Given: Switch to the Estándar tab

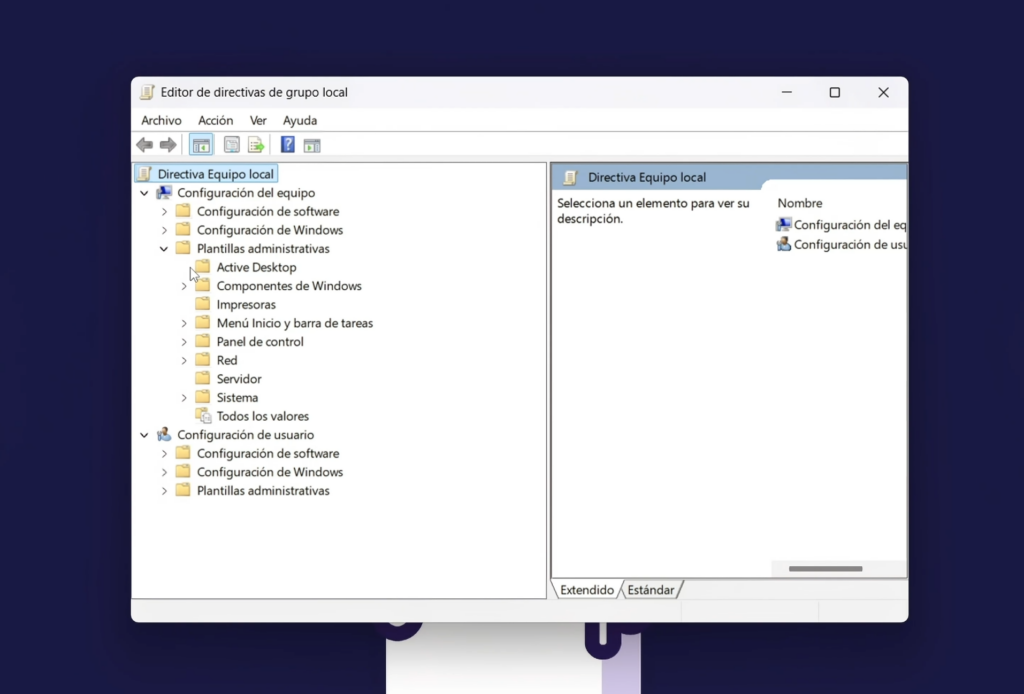Looking at the screenshot, I should [650, 589].
